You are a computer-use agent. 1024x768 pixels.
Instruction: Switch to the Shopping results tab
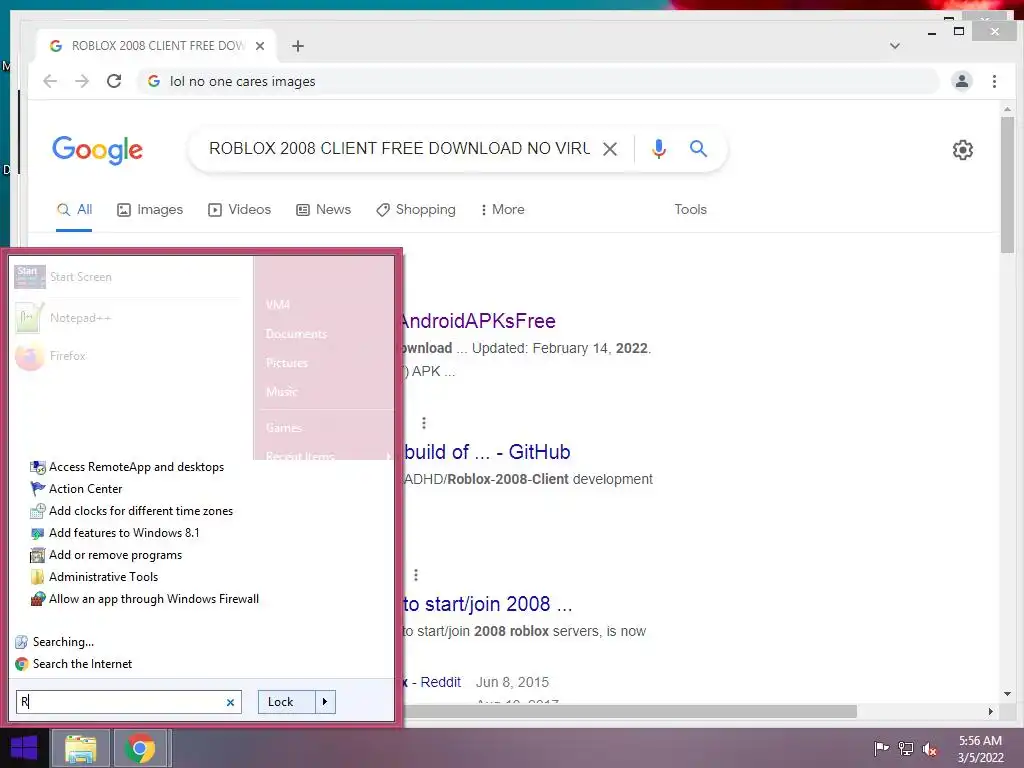[x=416, y=210]
